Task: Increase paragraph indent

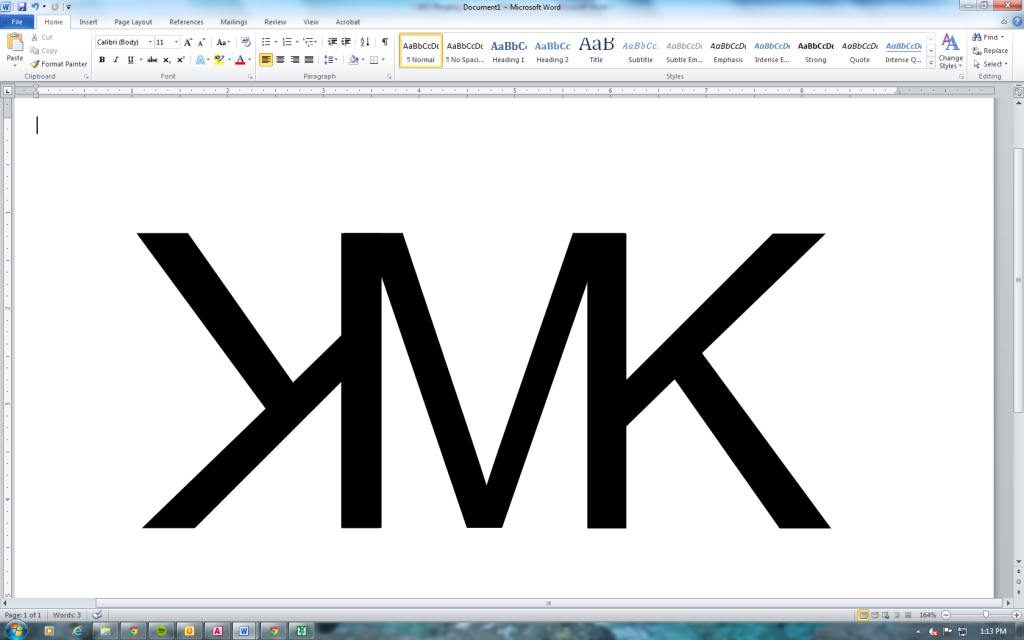Action: [346, 42]
